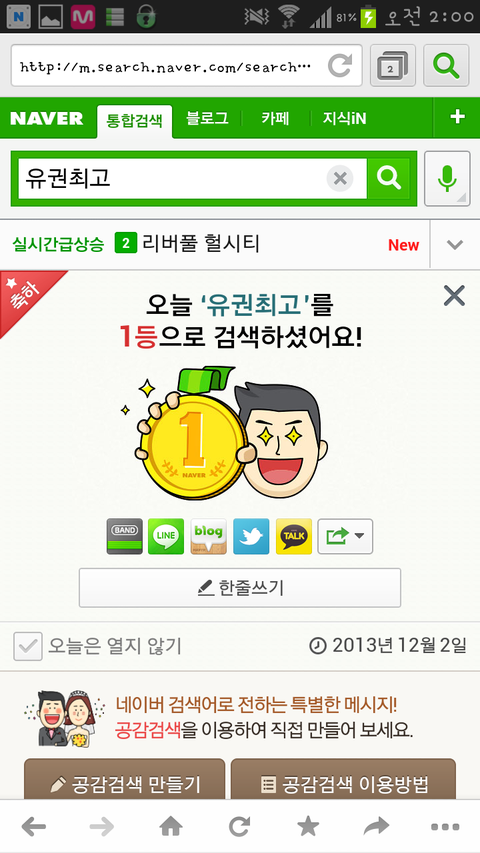Viewport: 480px width, 853px height.
Task: Check 오늘은 열지 않기 checkbox
Action: [28, 646]
